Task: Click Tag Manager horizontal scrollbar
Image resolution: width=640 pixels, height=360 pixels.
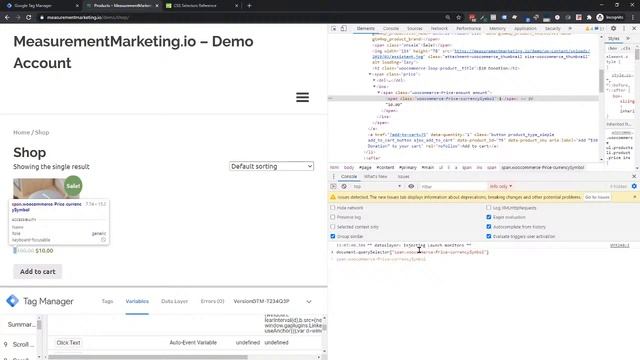Action: click(x=148, y=357)
